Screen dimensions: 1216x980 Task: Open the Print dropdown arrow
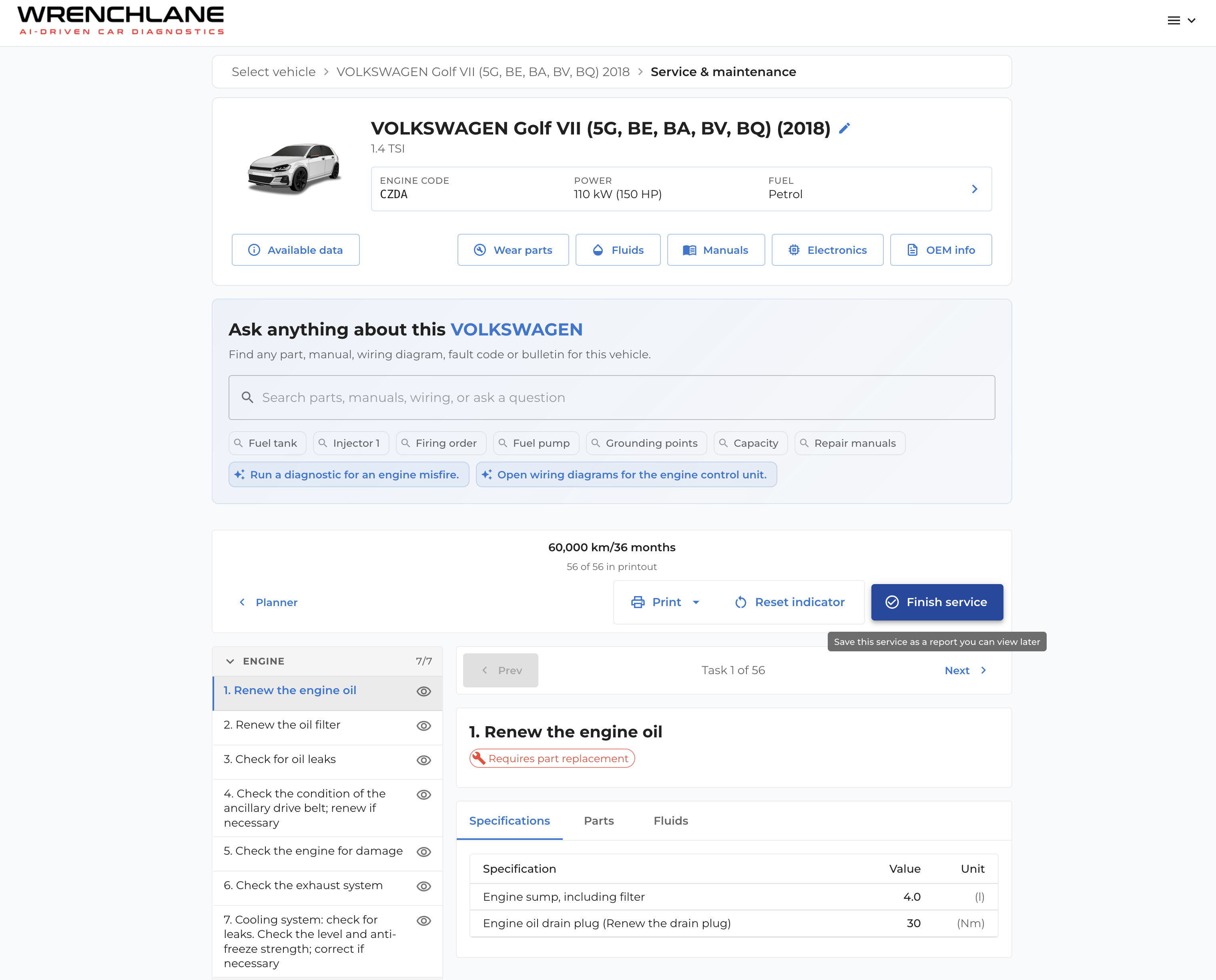point(696,602)
